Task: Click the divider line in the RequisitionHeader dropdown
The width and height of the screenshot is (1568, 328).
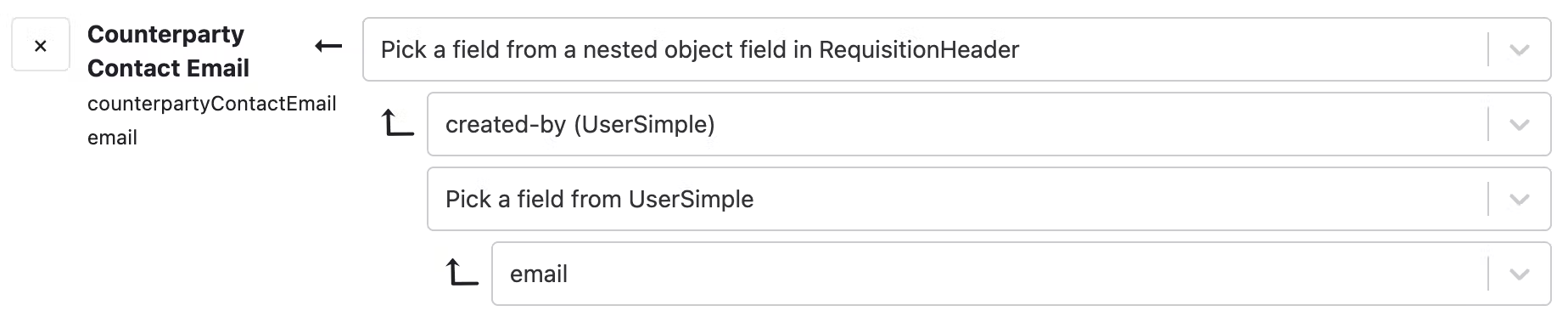Action: 1488,50
